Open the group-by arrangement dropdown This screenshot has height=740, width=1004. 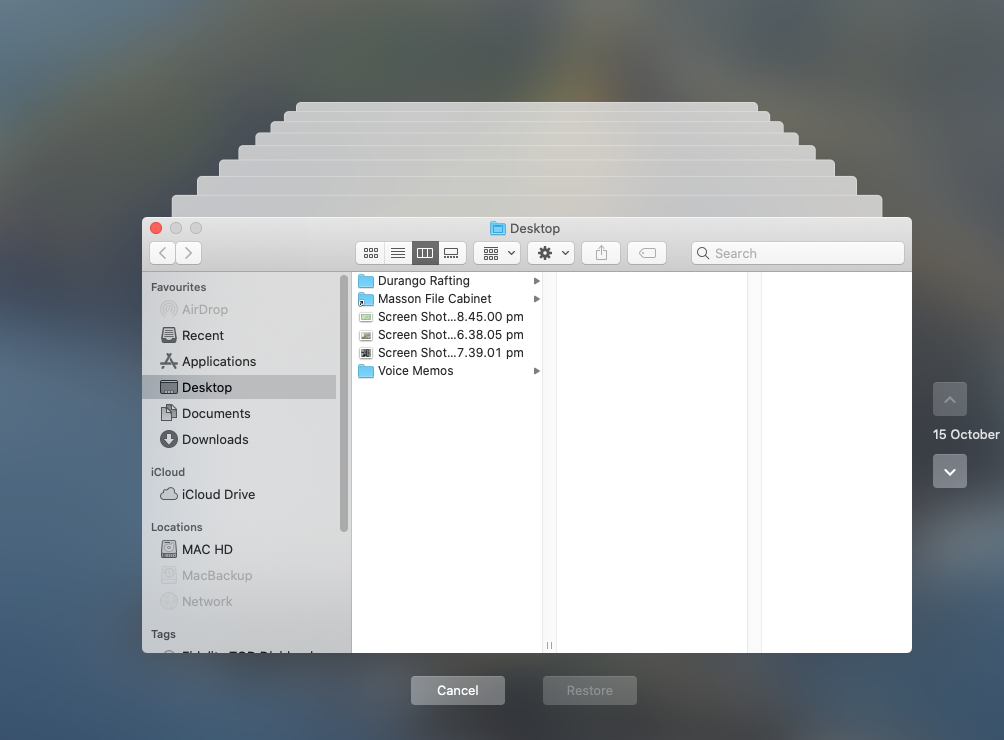[x=496, y=253]
